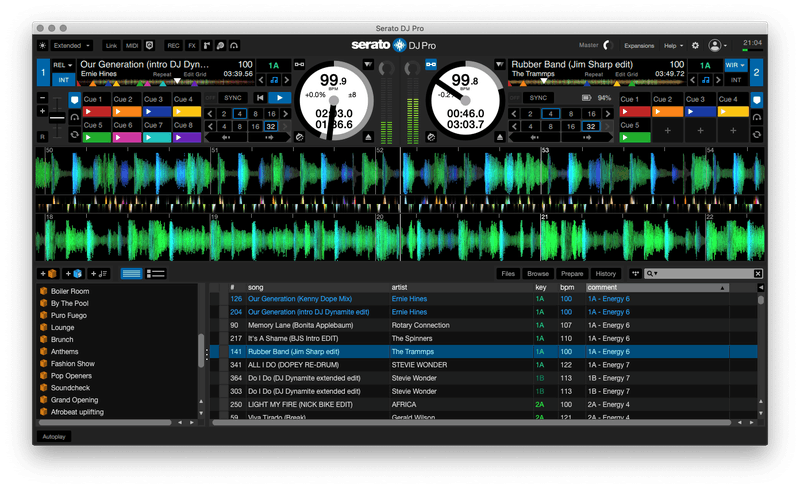Enable SYNC on deck 1
This screenshot has height=488, width=800.
233,97
